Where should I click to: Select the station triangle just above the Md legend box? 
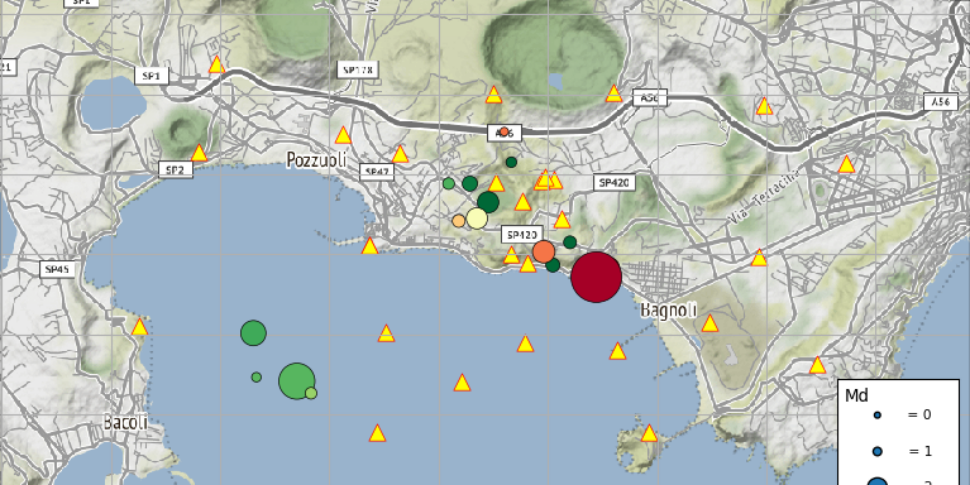click(x=817, y=365)
